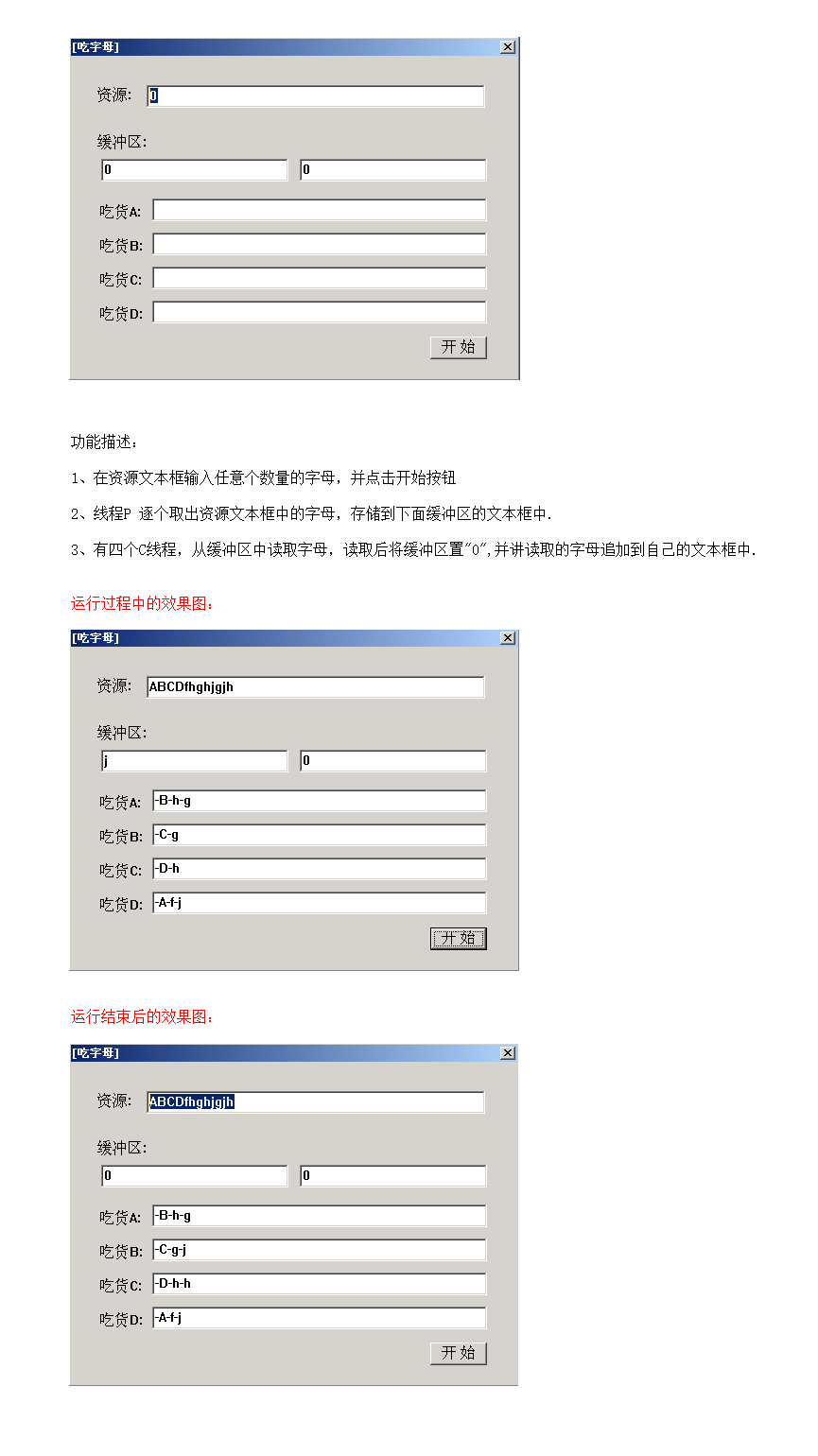Click the 吃货C field showing -D-h-h

pyautogui.click(x=320, y=1284)
